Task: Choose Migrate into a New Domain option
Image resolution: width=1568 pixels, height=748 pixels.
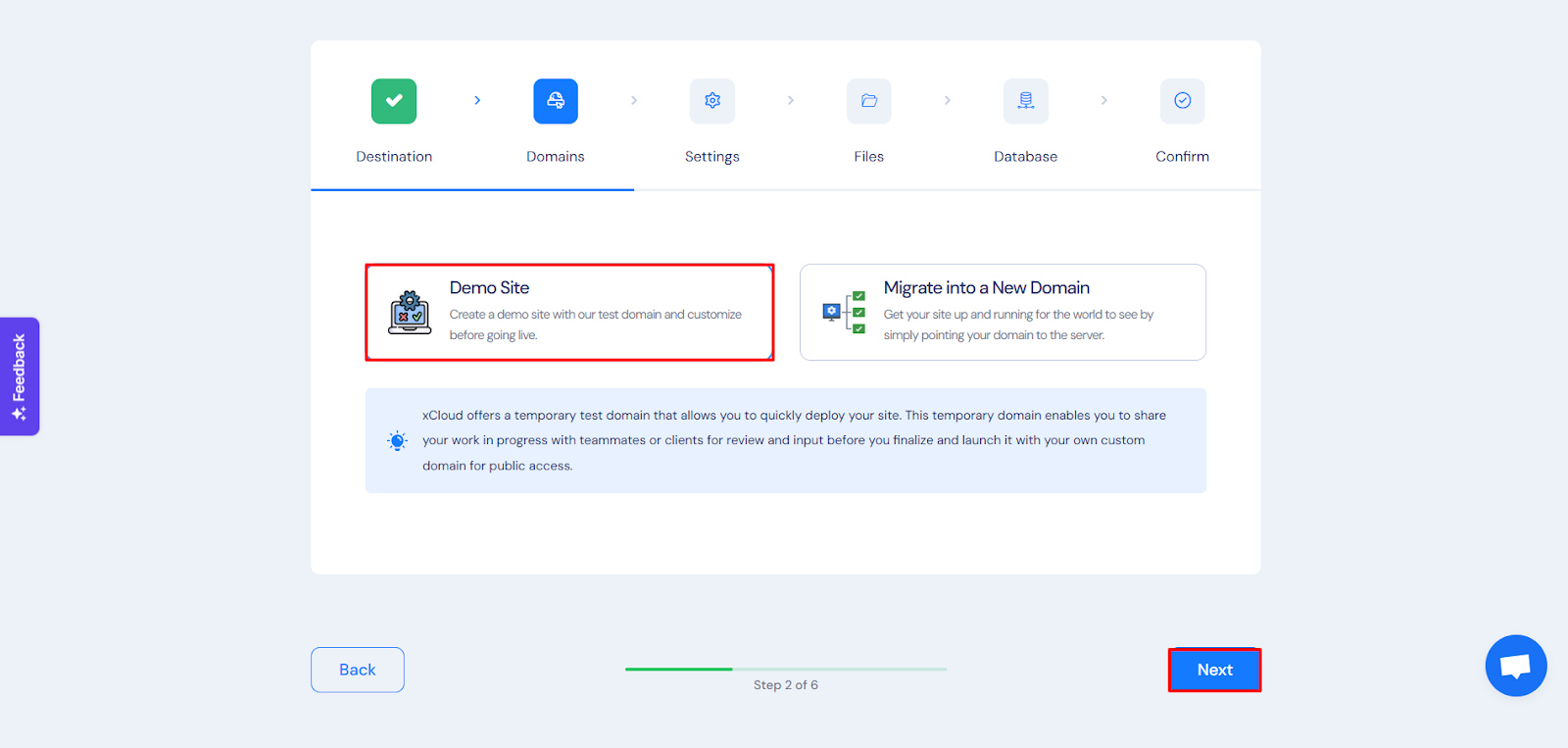Action: pyautogui.click(x=1003, y=312)
